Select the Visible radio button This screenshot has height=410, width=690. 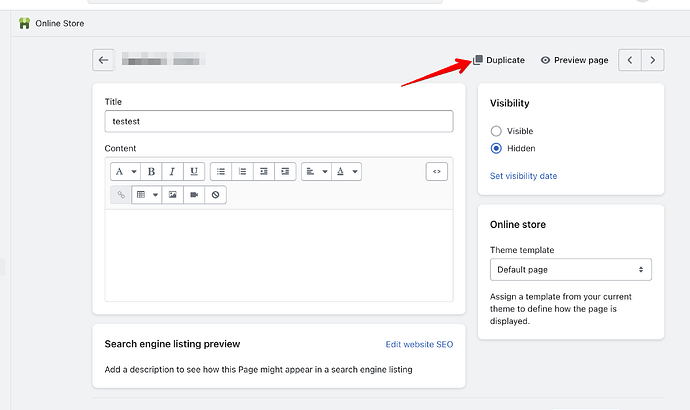tap(496, 131)
